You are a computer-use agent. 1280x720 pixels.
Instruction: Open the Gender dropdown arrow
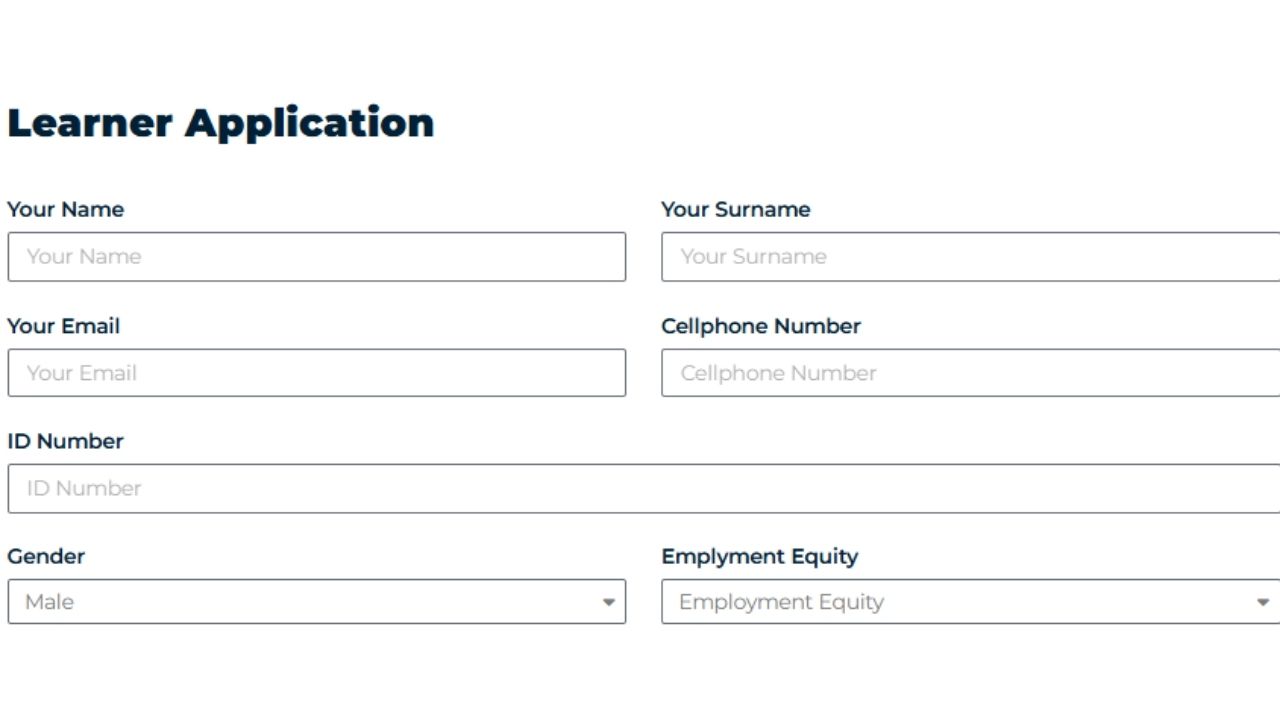point(609,601)
